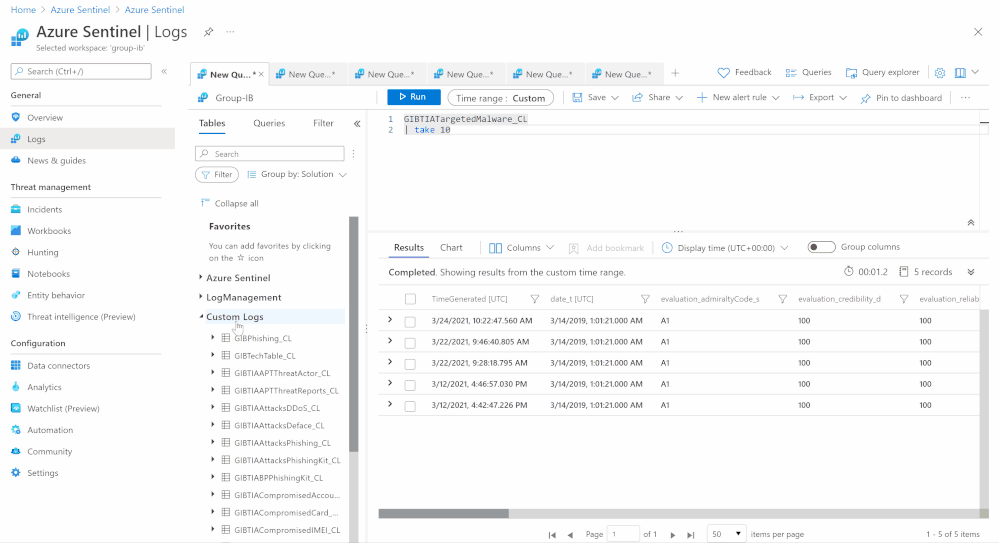Image resolution: width=999 pixels, height=543 pixels.
Task: Collapse the tables side panel
Action: [x=357, y=124]
